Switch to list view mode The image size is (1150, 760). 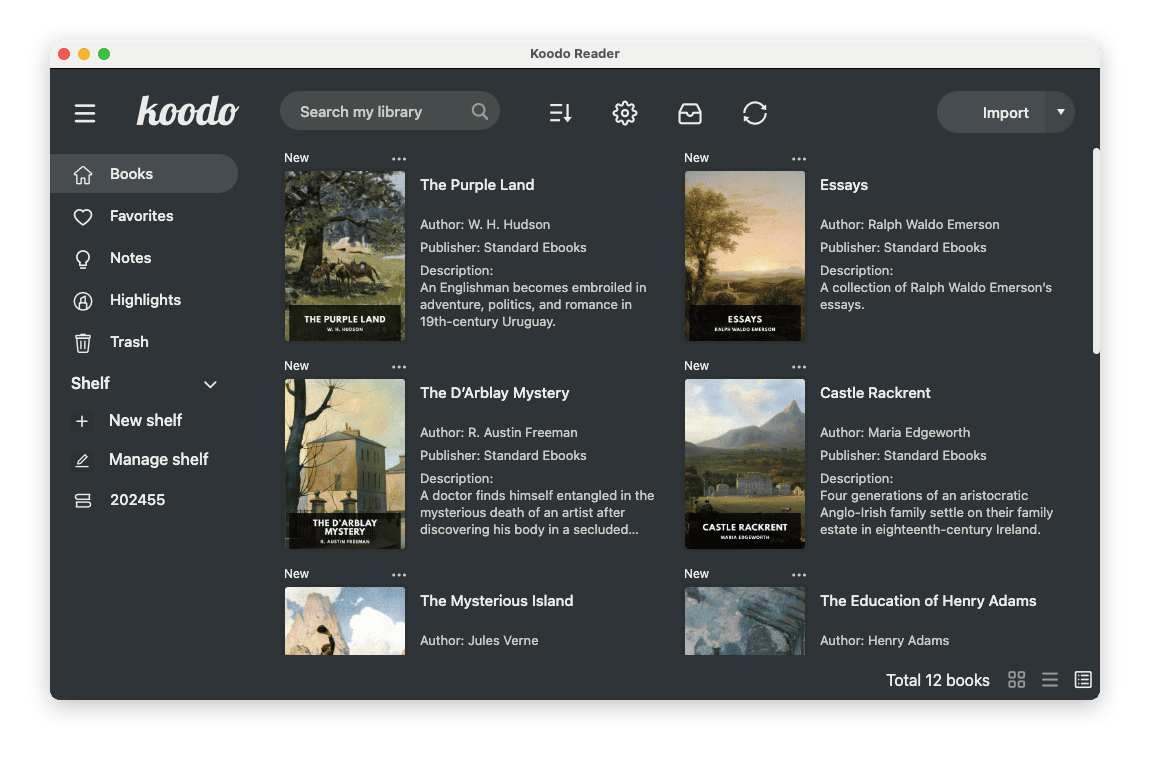(x=1050, y=680)
